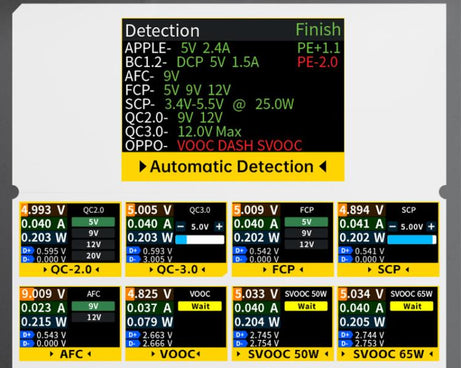Click the arrow left of VOOC label
The image size is (461, 368).
pyautogui.click(x=153, y=354)
